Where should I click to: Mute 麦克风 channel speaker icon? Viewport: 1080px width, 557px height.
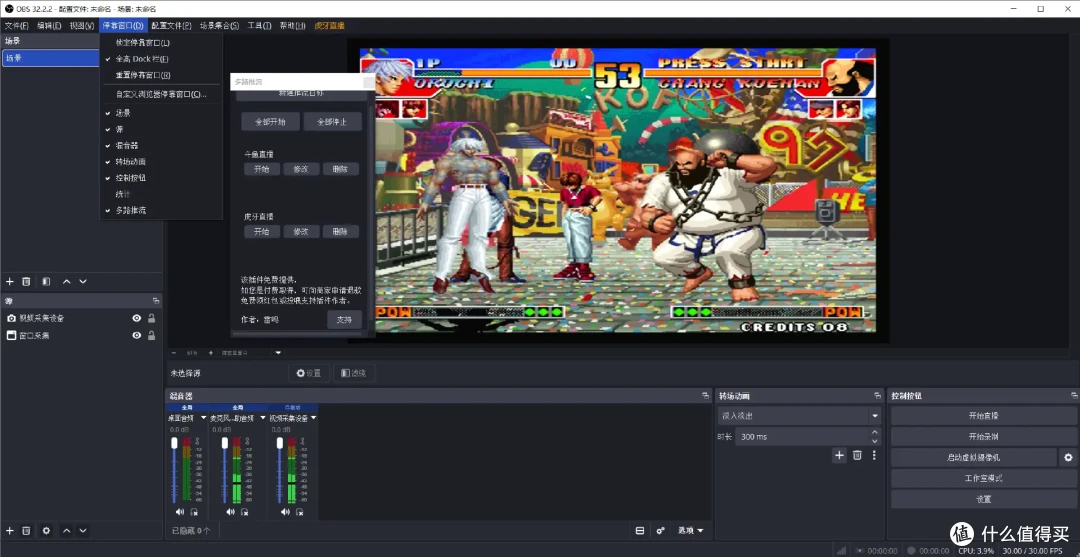[230, 512]
